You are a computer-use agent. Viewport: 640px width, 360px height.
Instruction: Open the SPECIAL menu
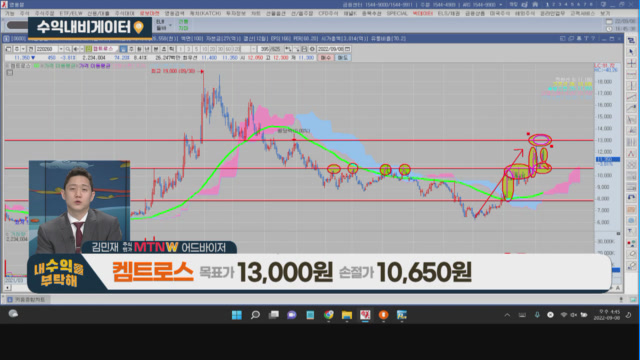(x=397, y=13)
